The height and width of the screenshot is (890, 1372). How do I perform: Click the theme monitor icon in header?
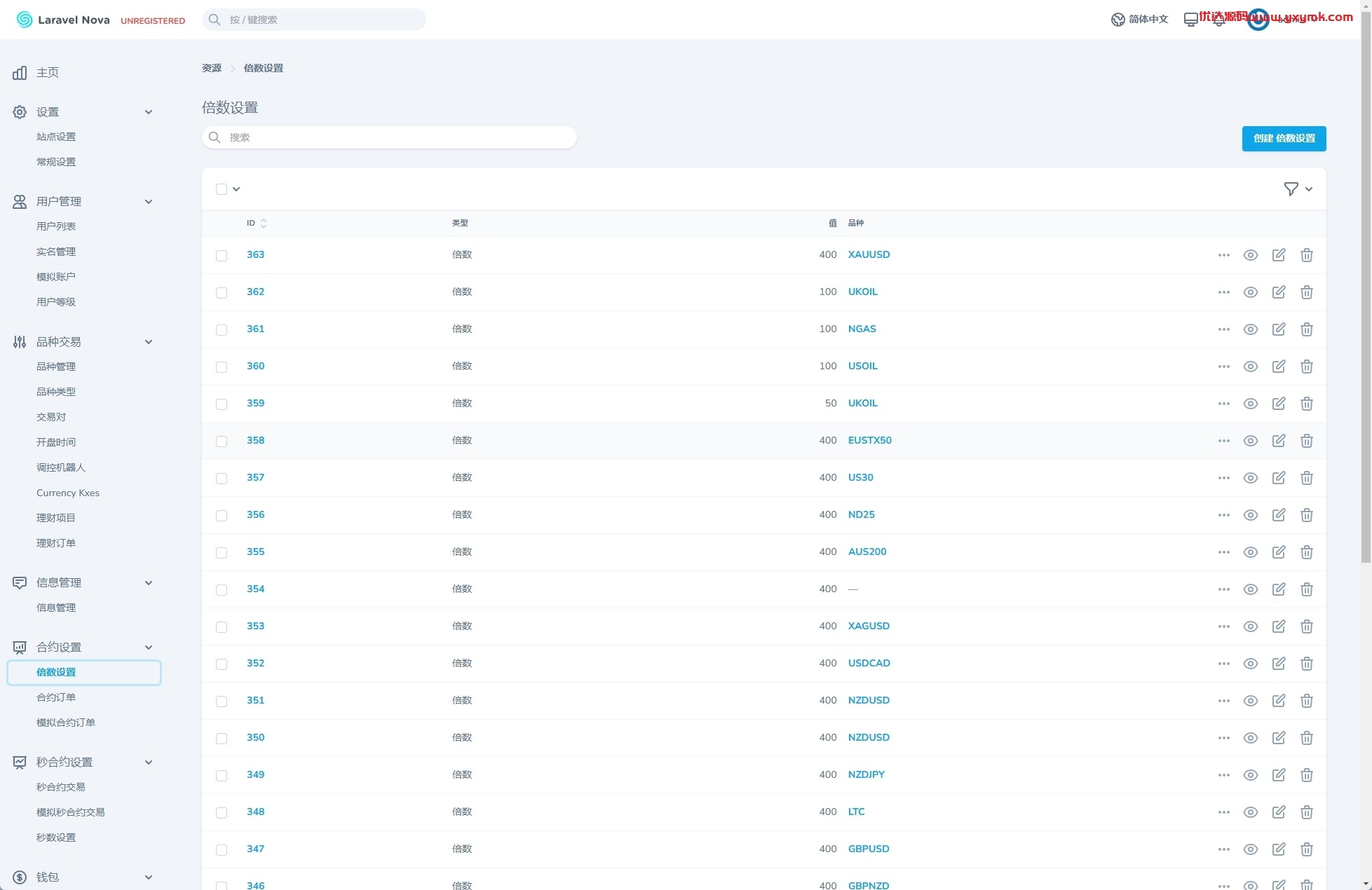[x=1190, y=20]
